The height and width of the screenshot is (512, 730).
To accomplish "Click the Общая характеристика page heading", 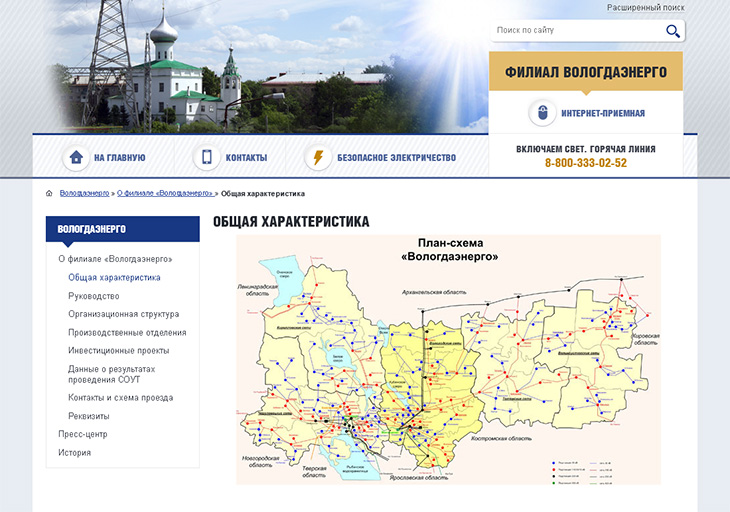I will [x=291, y=222].
